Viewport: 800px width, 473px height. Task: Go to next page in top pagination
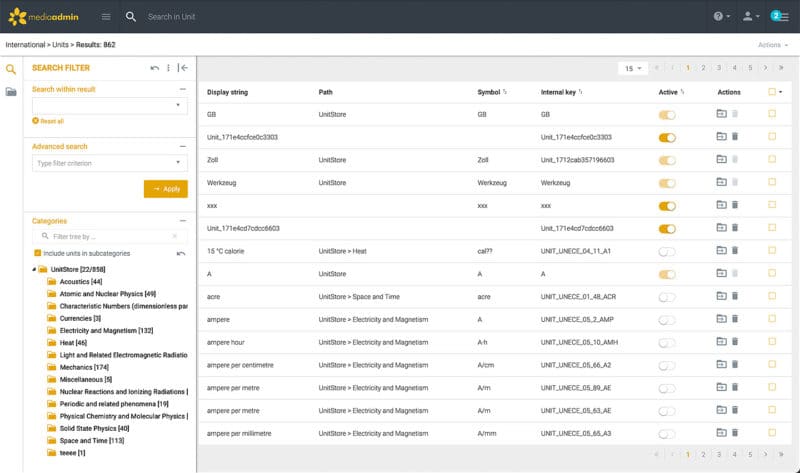tap(765, 68)
